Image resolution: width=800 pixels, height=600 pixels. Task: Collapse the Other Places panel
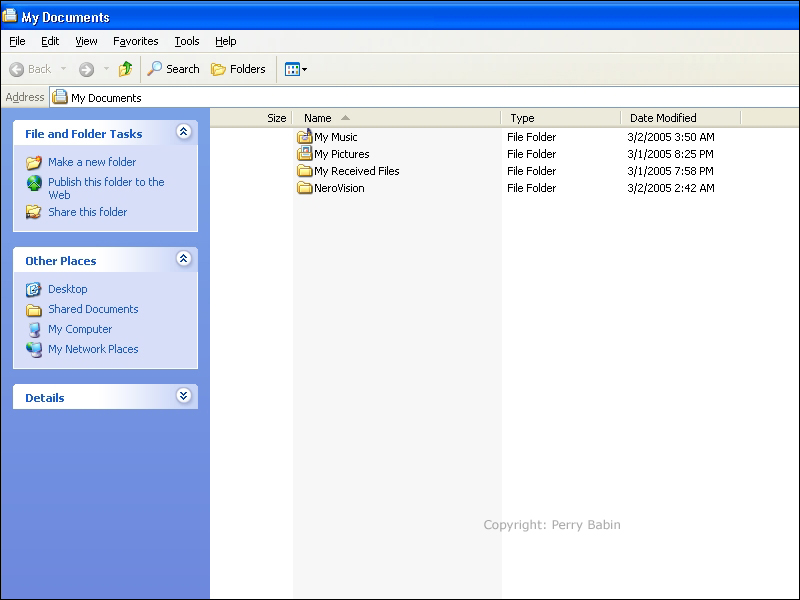pyautogui.click(x=184, y=259)
